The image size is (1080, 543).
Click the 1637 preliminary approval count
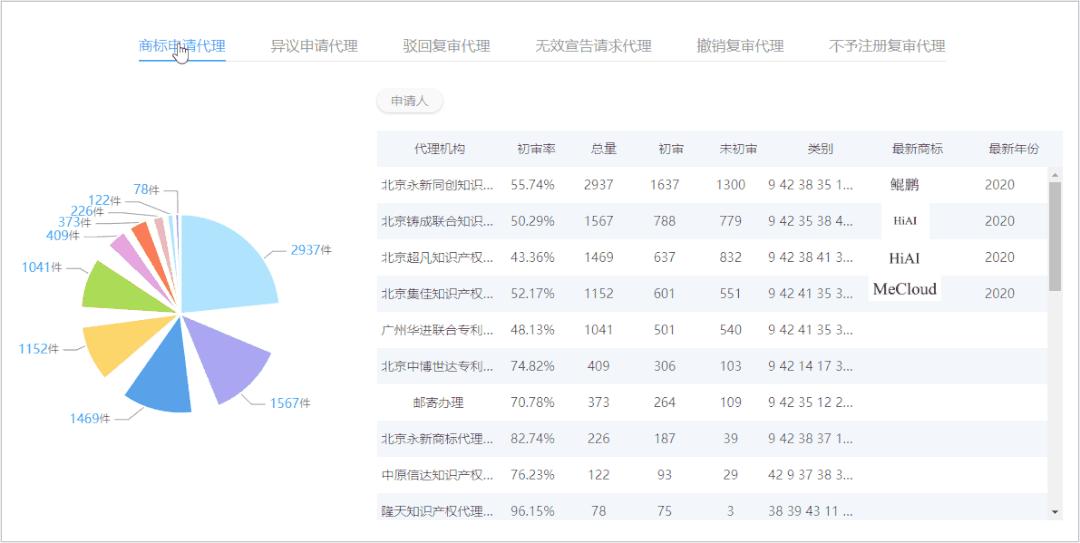665,185
